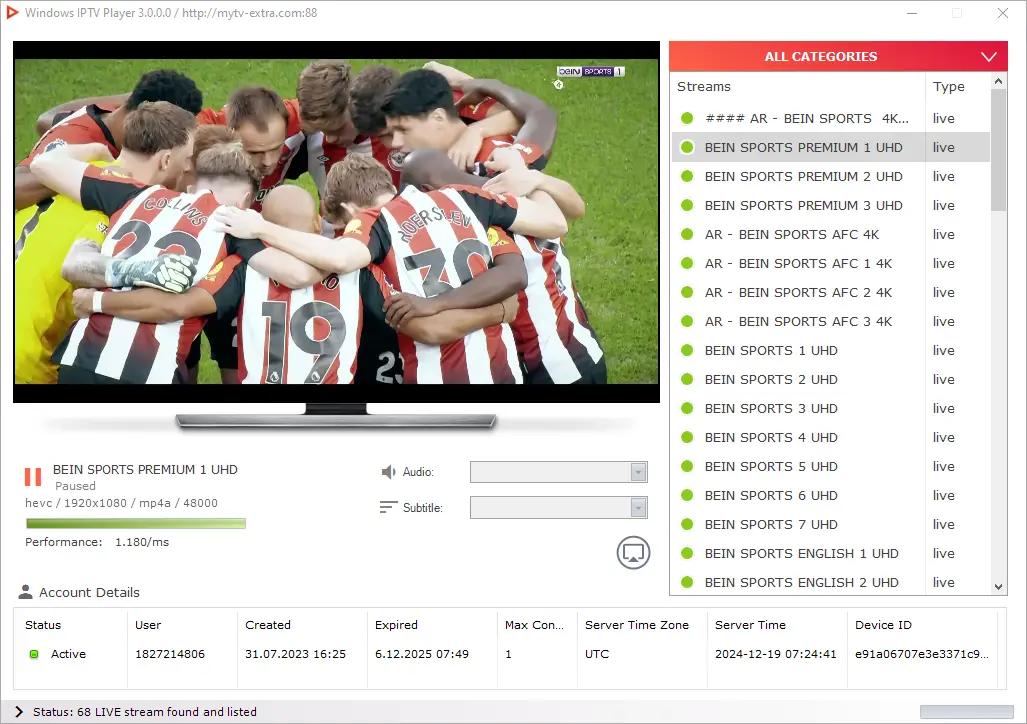Select BEIN SPORTS PREMIUM 3 UHD stream
The width and height of the screenshot is (1027, 724).
[x=831, y=205]
